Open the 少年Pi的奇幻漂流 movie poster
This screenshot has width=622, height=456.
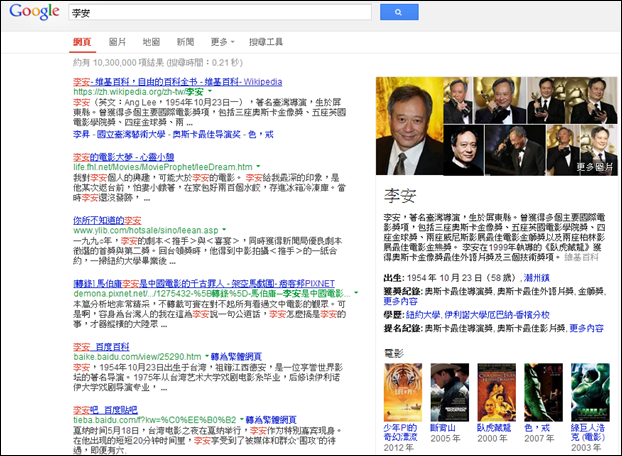tap(403, 392)
